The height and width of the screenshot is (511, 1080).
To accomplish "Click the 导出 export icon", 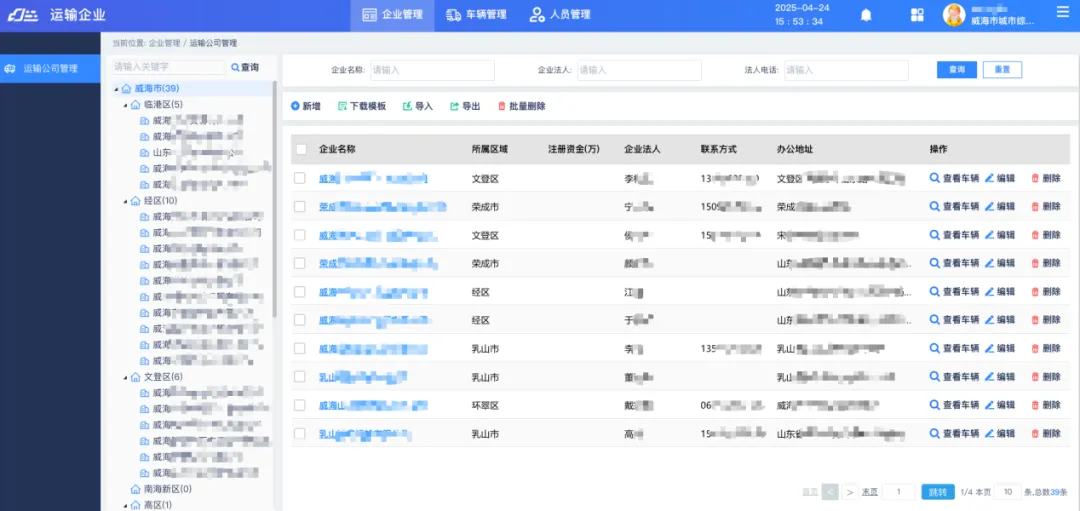I will 454,106.
